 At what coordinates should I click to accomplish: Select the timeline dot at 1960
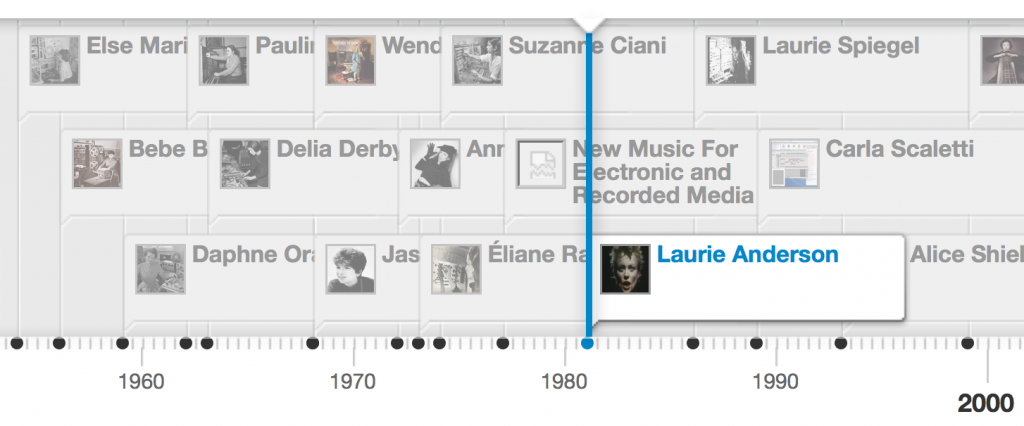pyautogui.click(x=122, y=344)
